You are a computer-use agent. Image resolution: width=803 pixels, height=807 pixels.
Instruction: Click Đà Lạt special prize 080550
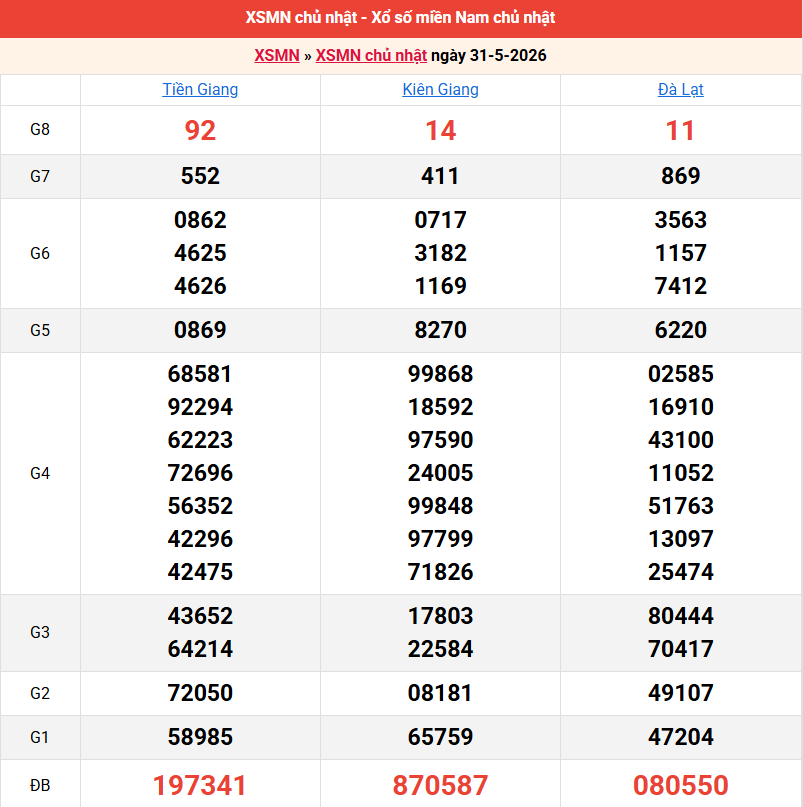pos(680,785)
